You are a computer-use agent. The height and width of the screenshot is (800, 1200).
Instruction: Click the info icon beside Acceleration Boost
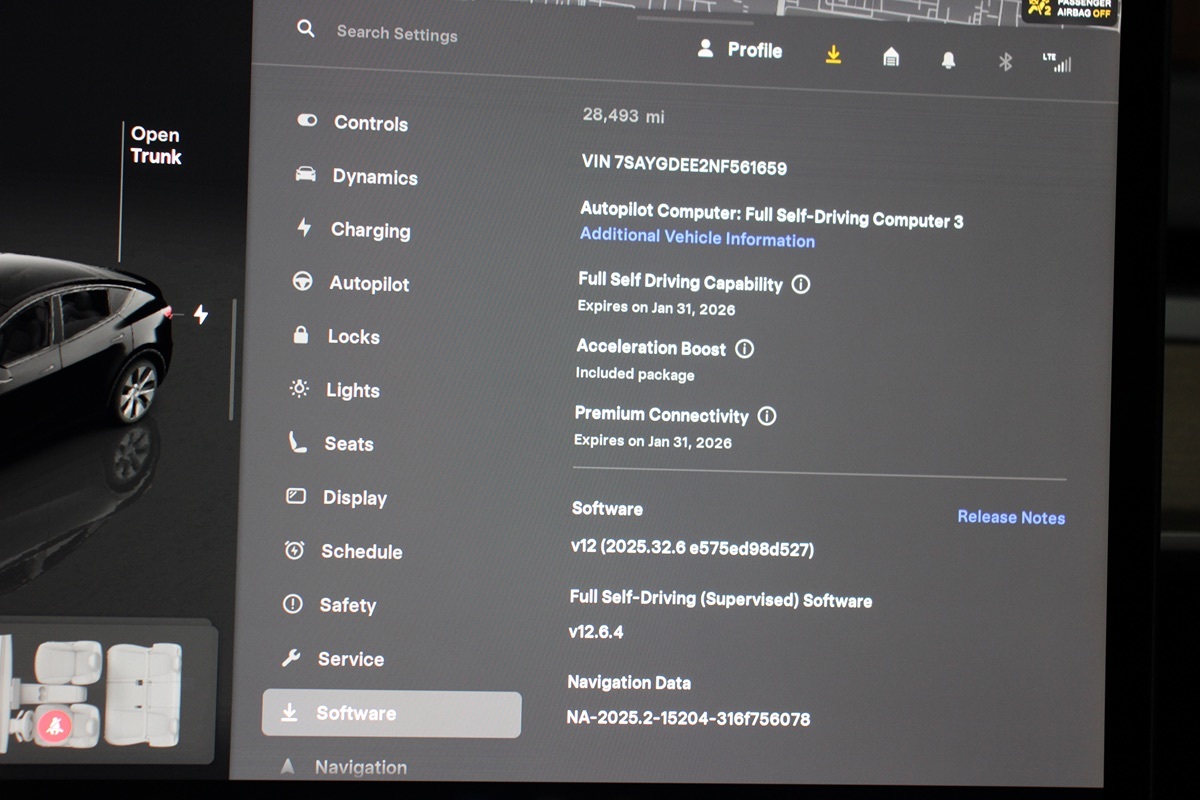coord(744,349)
